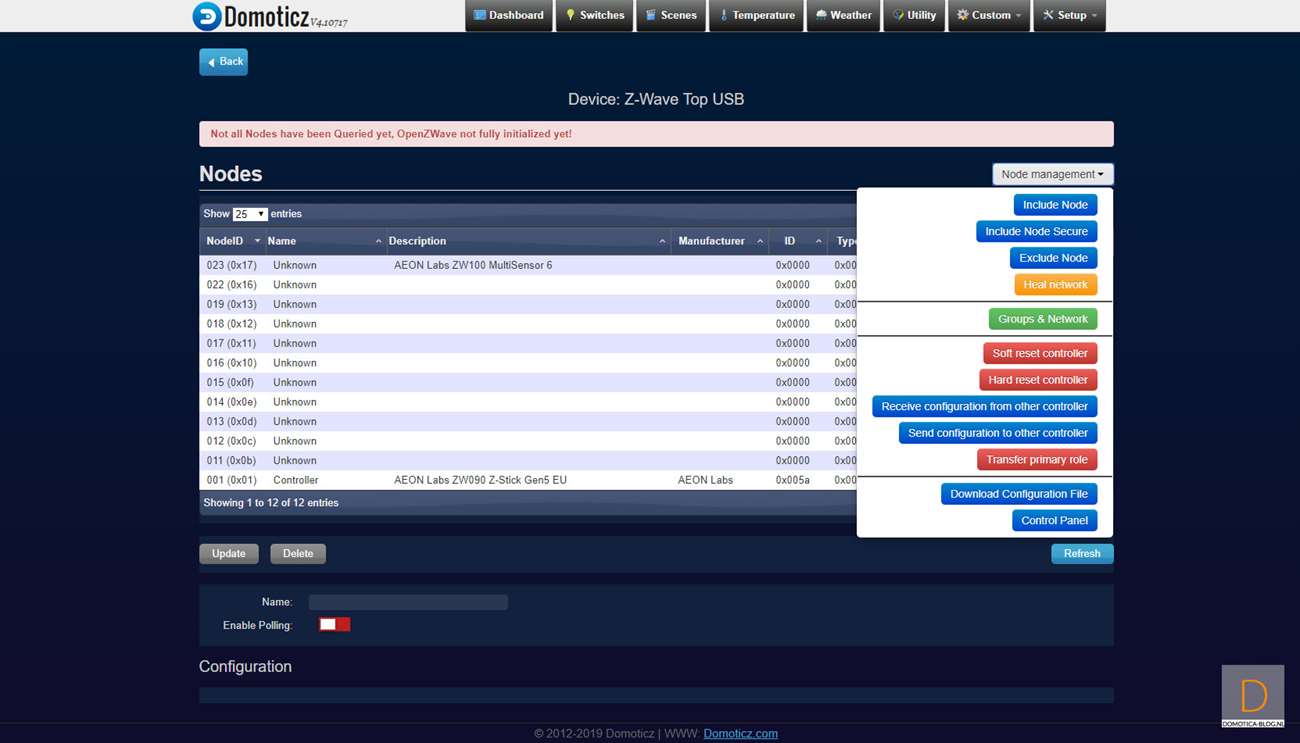
Task: Click the Name input field
Action: tap(408, 602)
